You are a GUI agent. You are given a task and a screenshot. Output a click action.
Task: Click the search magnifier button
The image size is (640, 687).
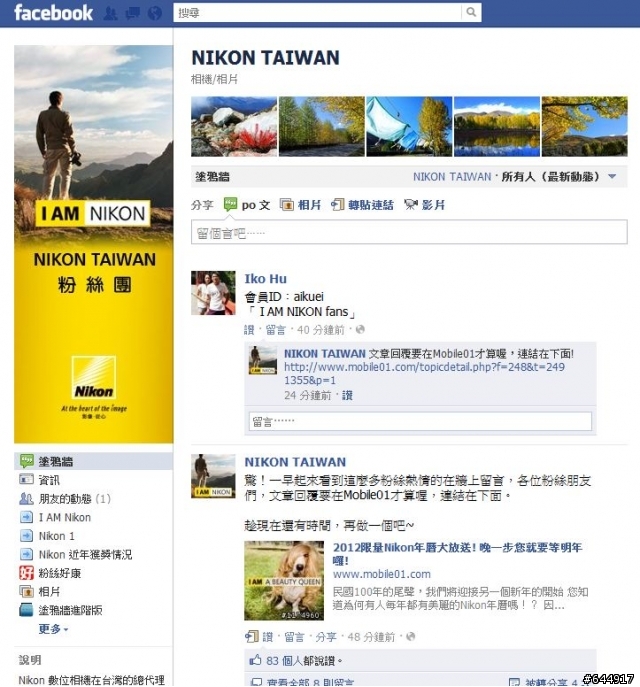coord(471,12)
